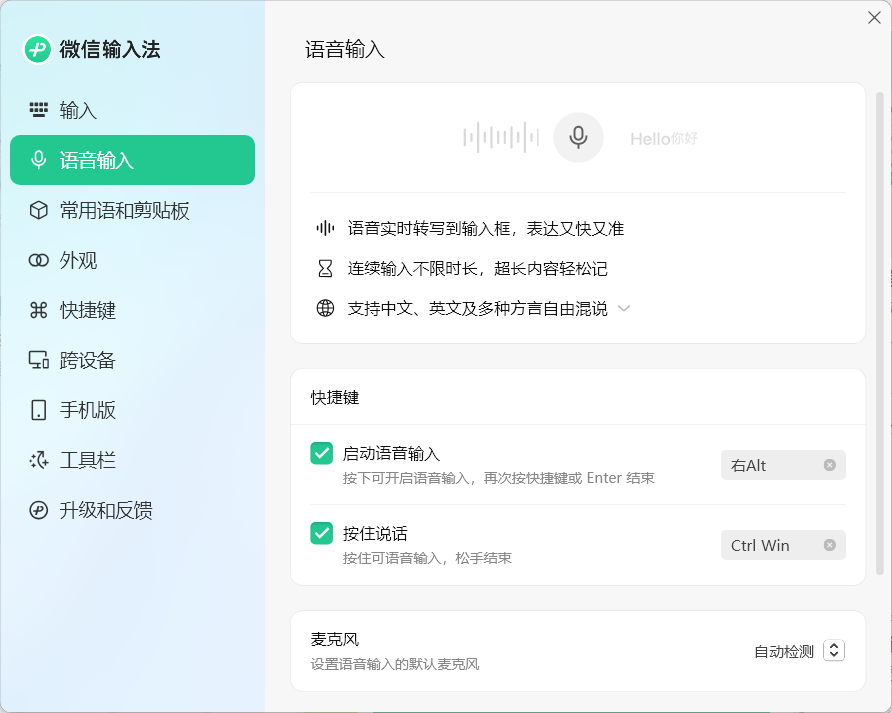Screen dimensions: 892x713
Task: Click the cube icon beside 常用语和剪贴板
Action: [x=39, y=210]
